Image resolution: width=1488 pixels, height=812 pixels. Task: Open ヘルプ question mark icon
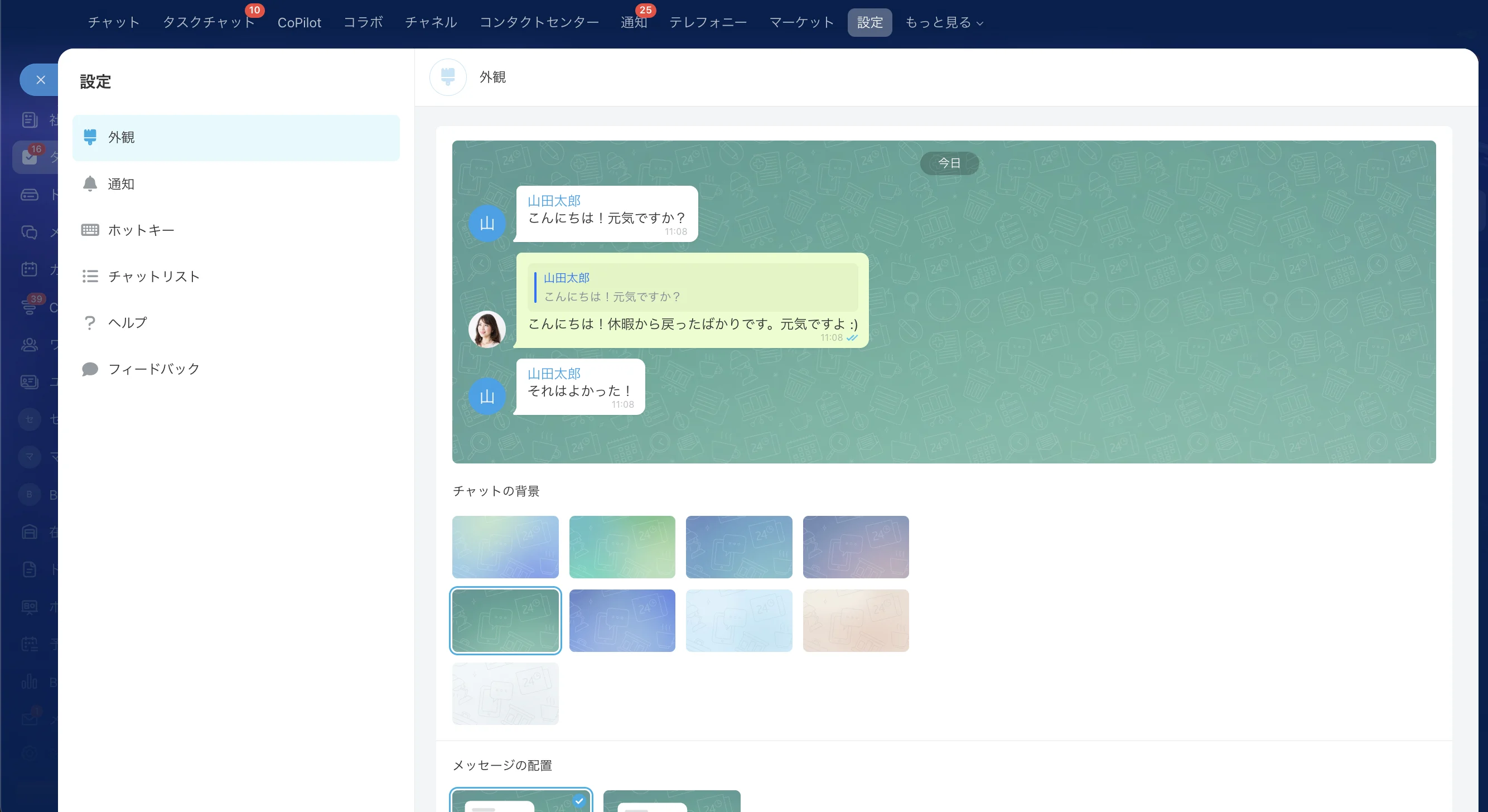pyautogui.click(x=90, y=322)
